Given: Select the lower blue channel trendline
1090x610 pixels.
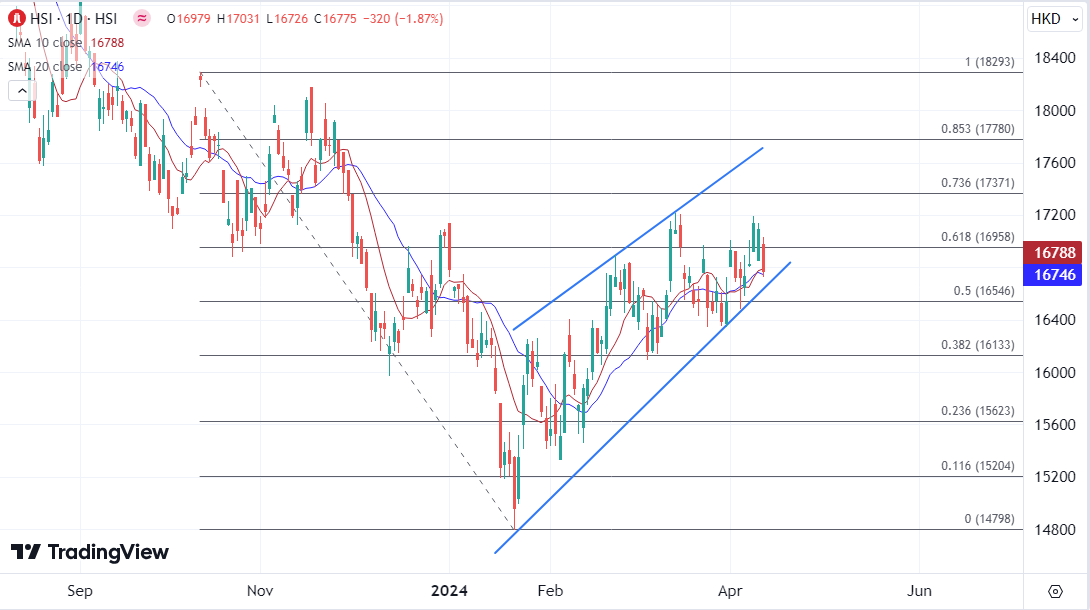Looking at the screenshot, I should (642, 408).
